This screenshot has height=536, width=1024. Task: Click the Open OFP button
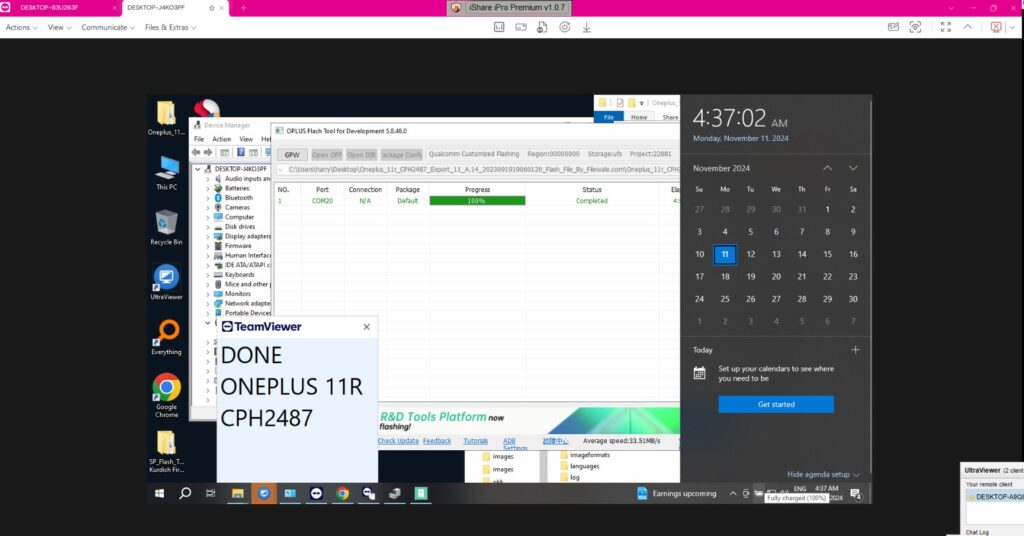pos(327,155)
